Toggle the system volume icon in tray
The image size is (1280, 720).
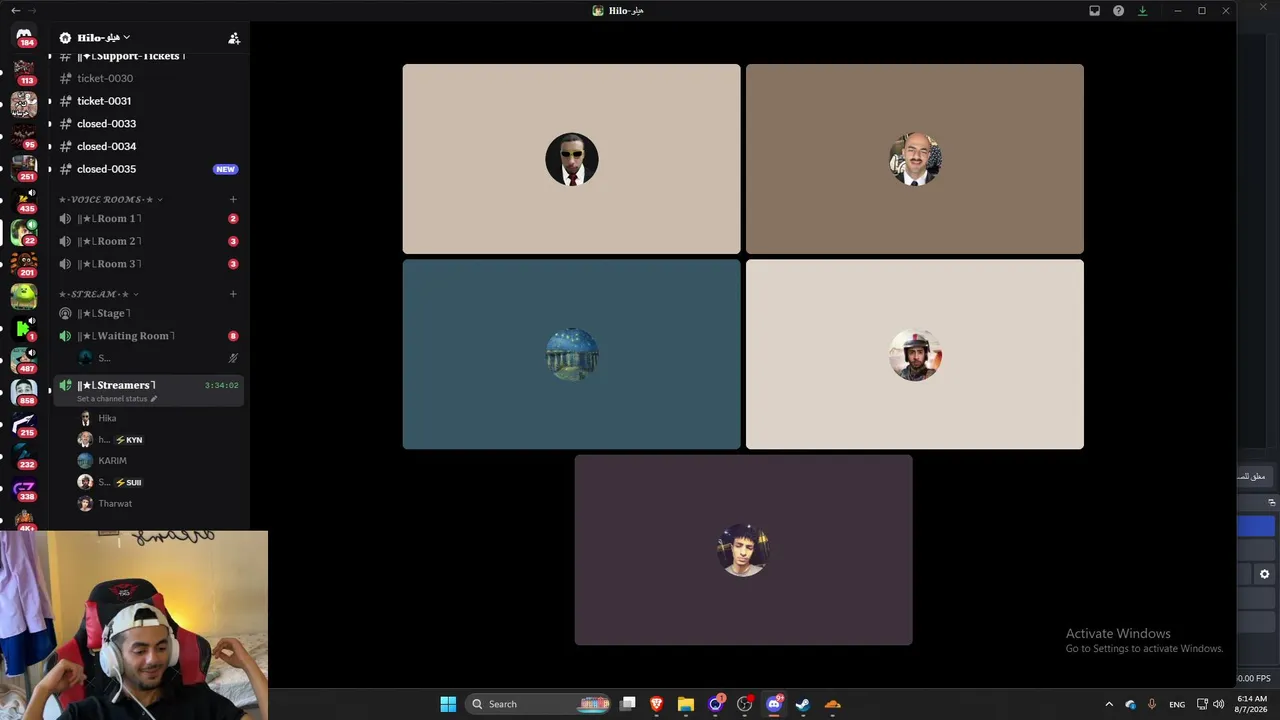pyautogui.click(x=1218, y=704)
